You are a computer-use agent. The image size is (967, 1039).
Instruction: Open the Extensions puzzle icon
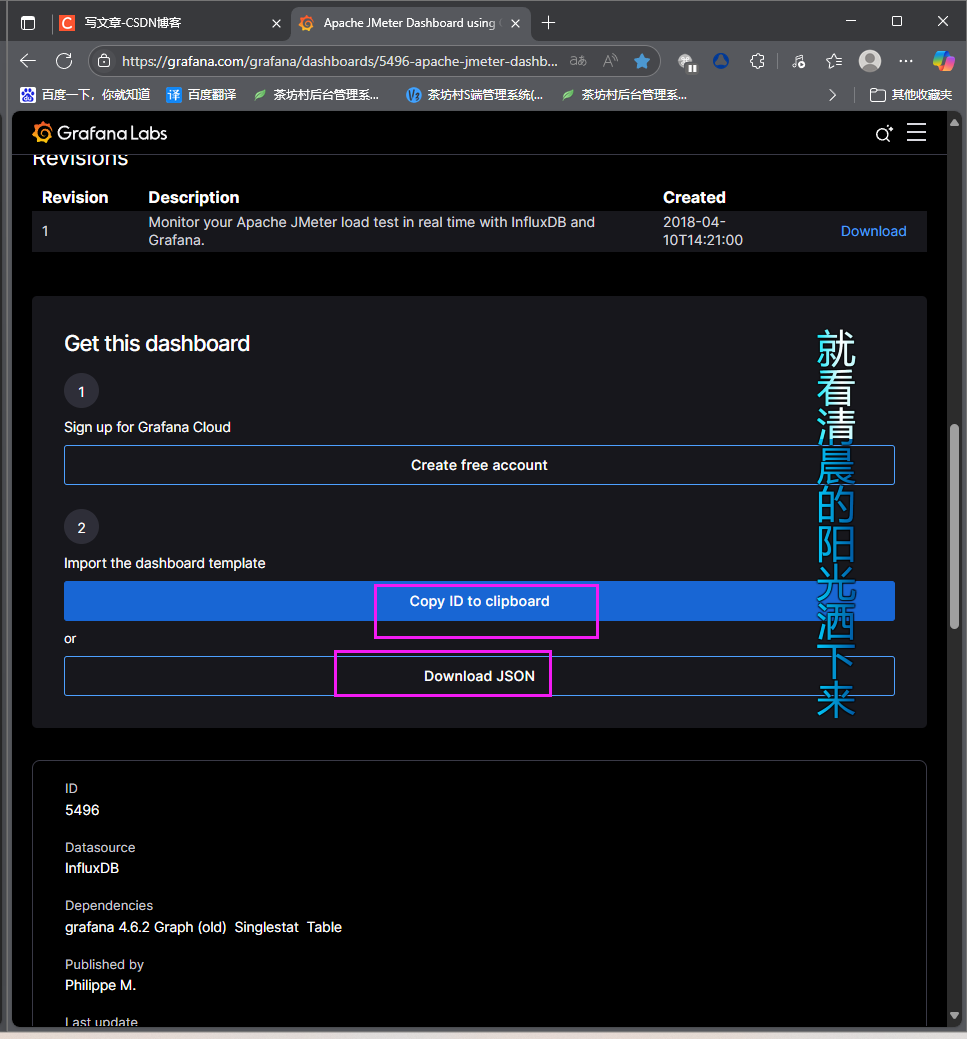point(757,61)
